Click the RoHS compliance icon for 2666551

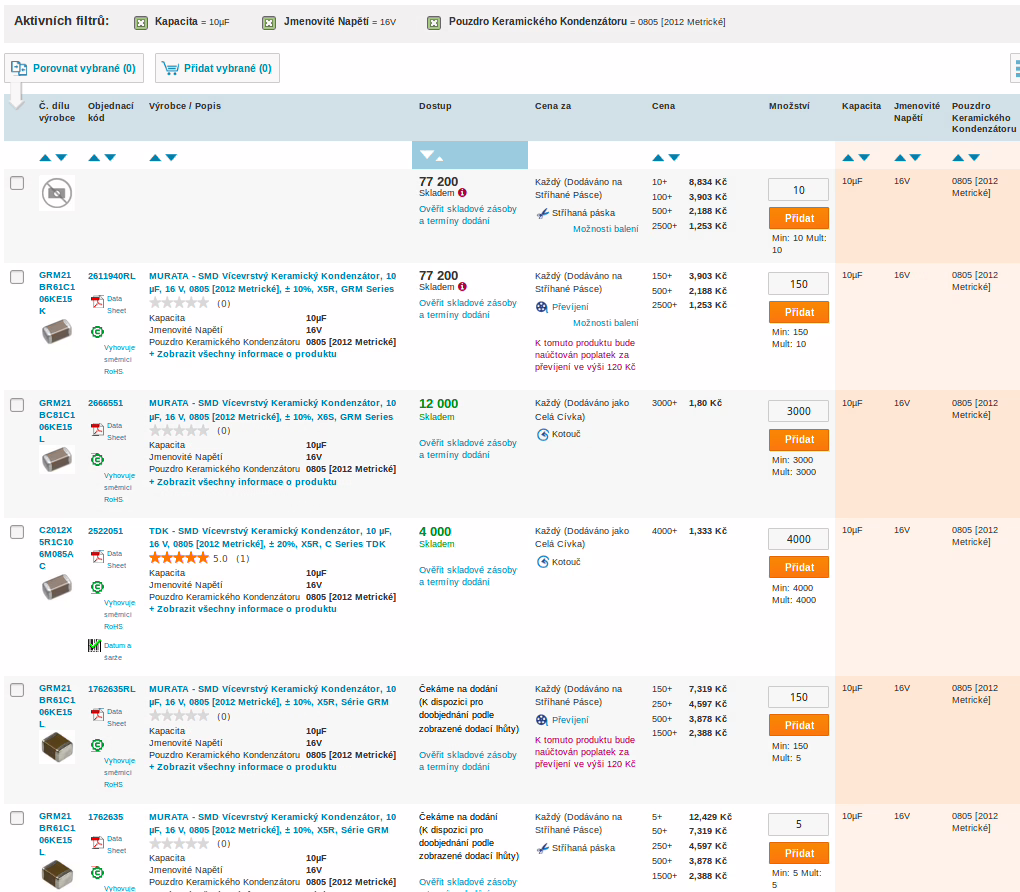click(x=97, y=459)
